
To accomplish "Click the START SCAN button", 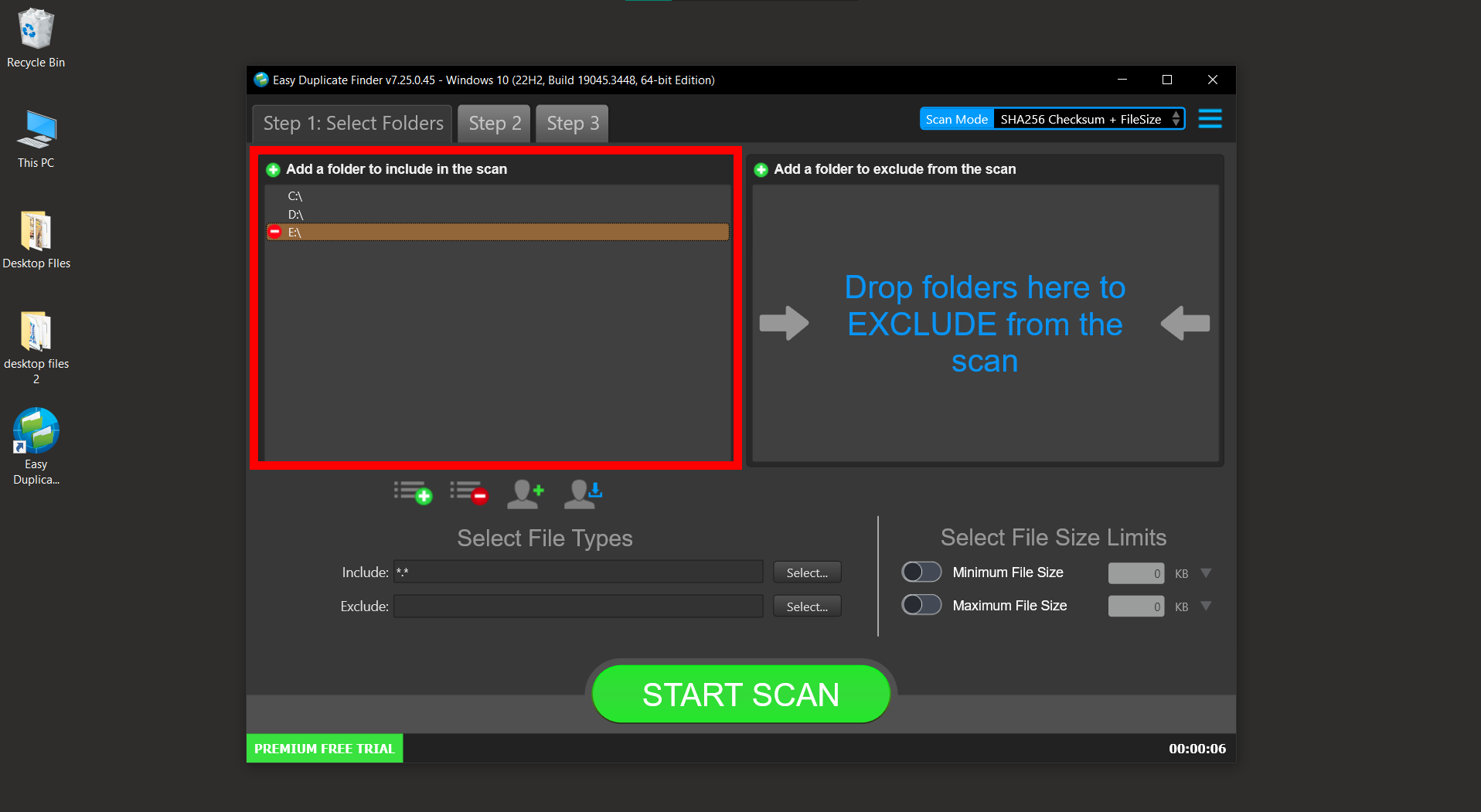I will pyautogui.click(x=740, y=695).
